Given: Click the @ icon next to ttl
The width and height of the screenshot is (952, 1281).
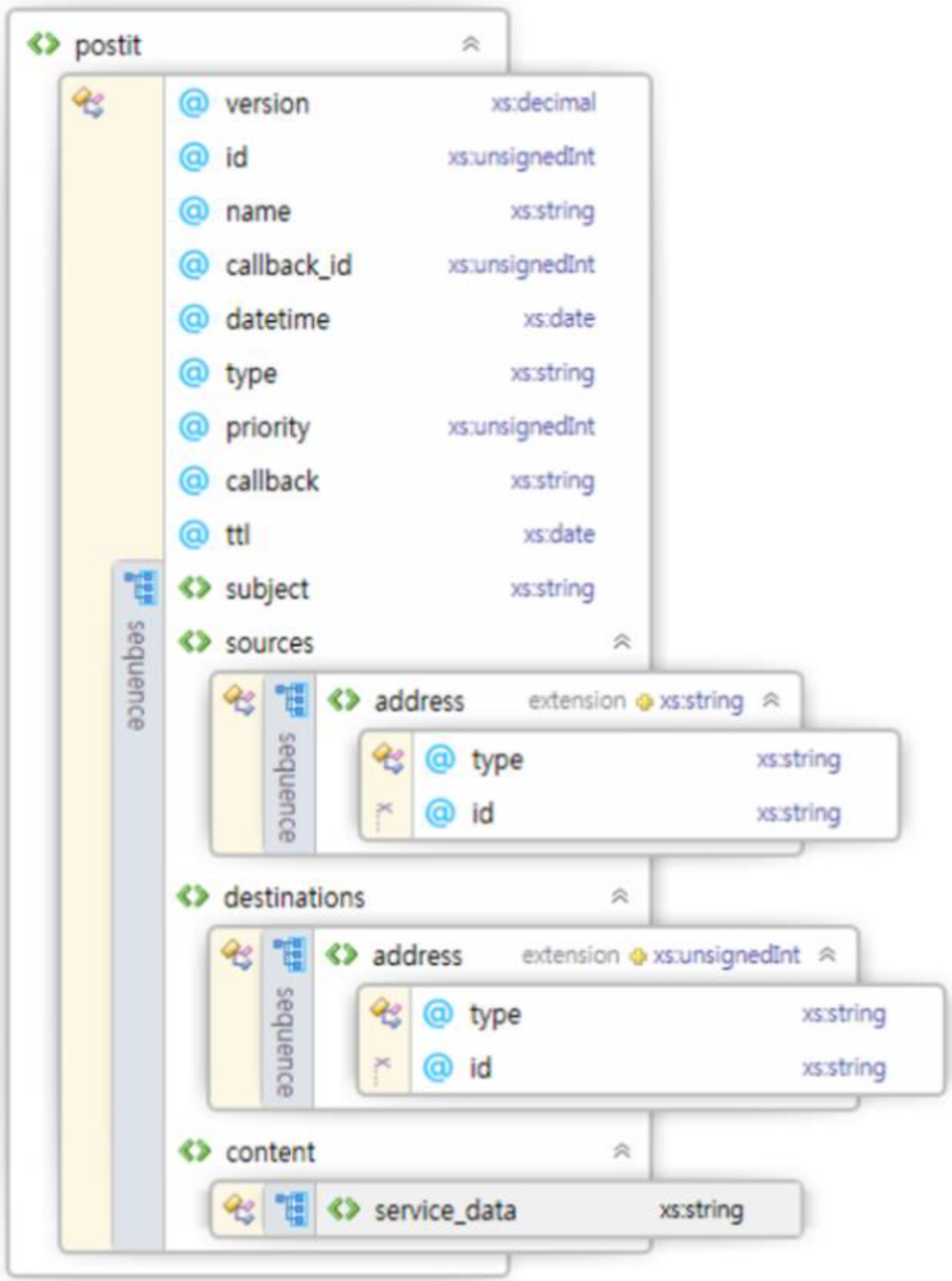Looking at the screenshot, I should (x=193, y=535).
